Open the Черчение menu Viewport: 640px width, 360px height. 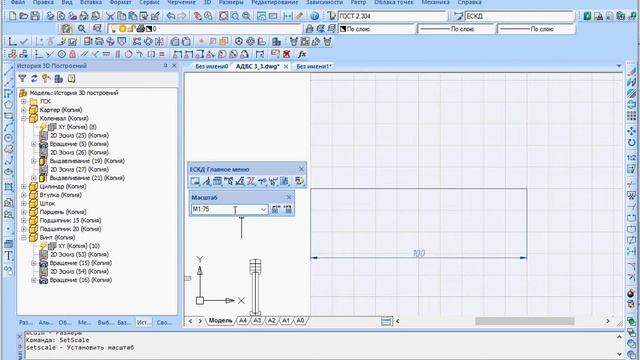181,2
